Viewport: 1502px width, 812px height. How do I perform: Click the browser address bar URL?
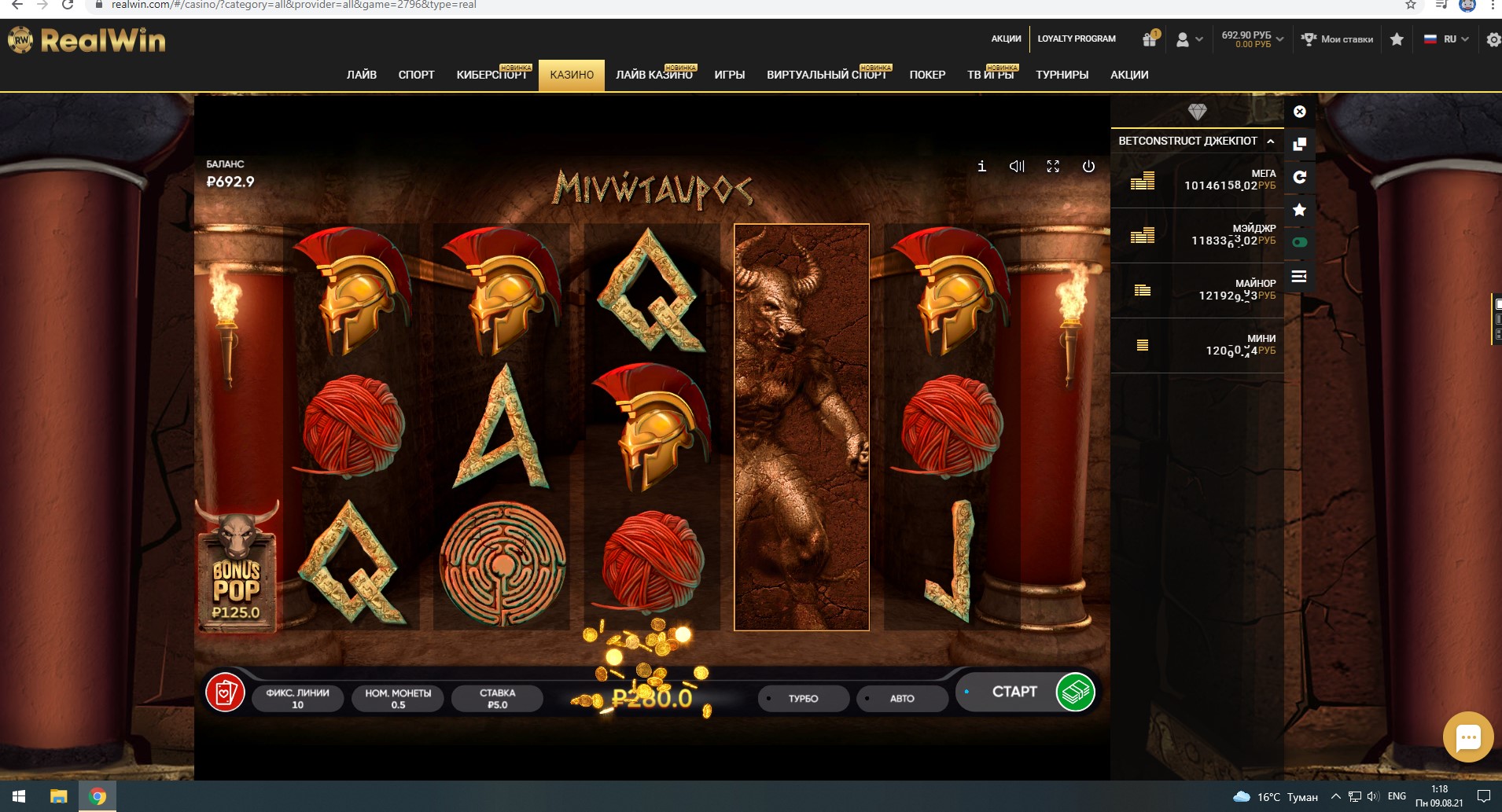click(x=293, y=5)
